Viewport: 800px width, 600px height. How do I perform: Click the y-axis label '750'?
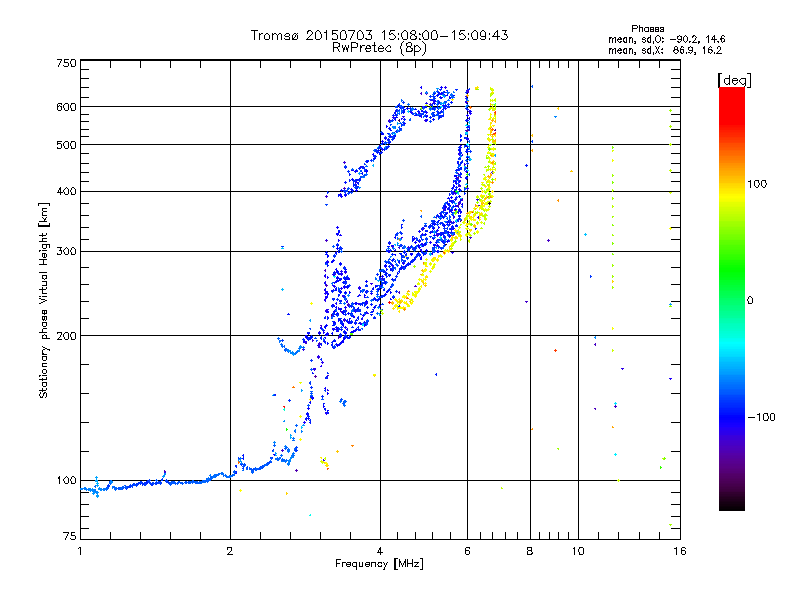click(x=66, y=63)
